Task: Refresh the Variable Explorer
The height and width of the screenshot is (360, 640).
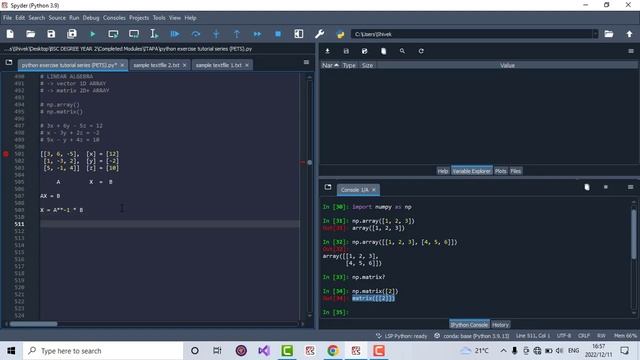Action: (421, 51)
